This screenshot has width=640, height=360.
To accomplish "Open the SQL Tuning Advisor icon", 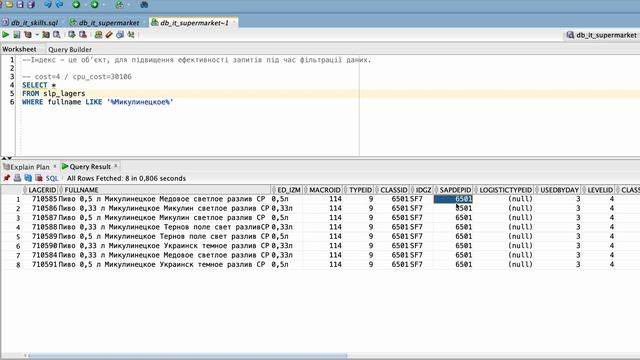I will (57, 35).
